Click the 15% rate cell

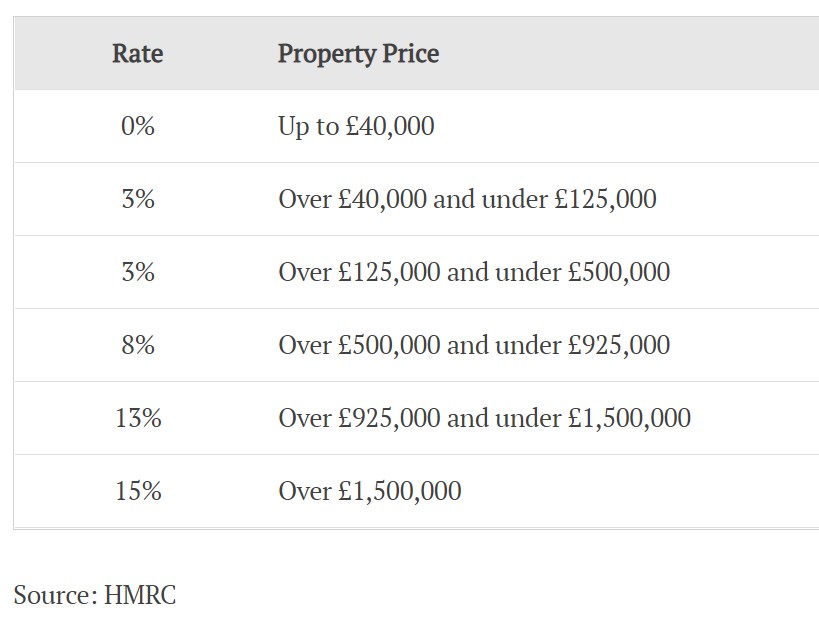[x=138, y=491]
